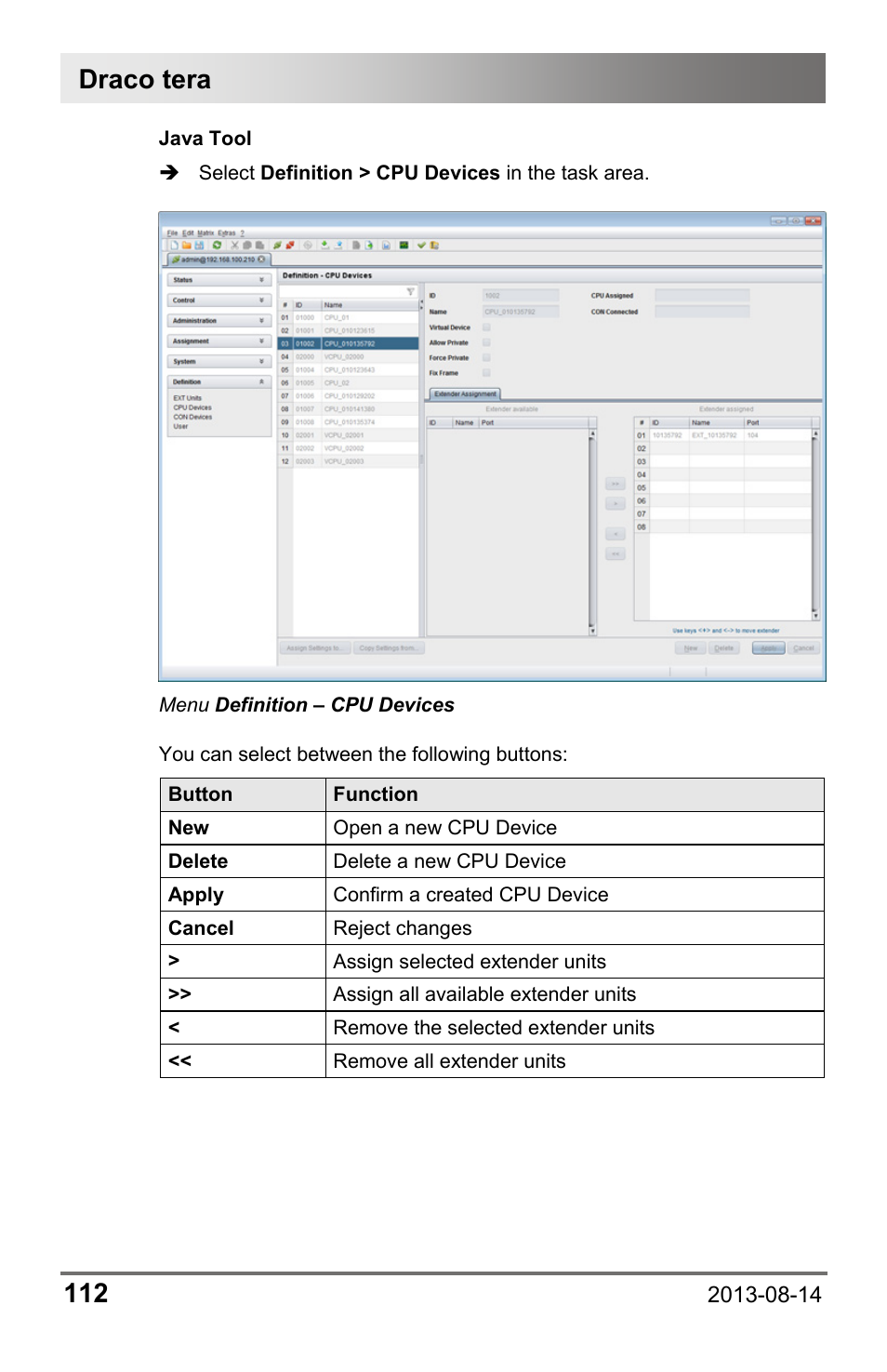Click the green download arrow toolbar icon

[x=324, y=246]
